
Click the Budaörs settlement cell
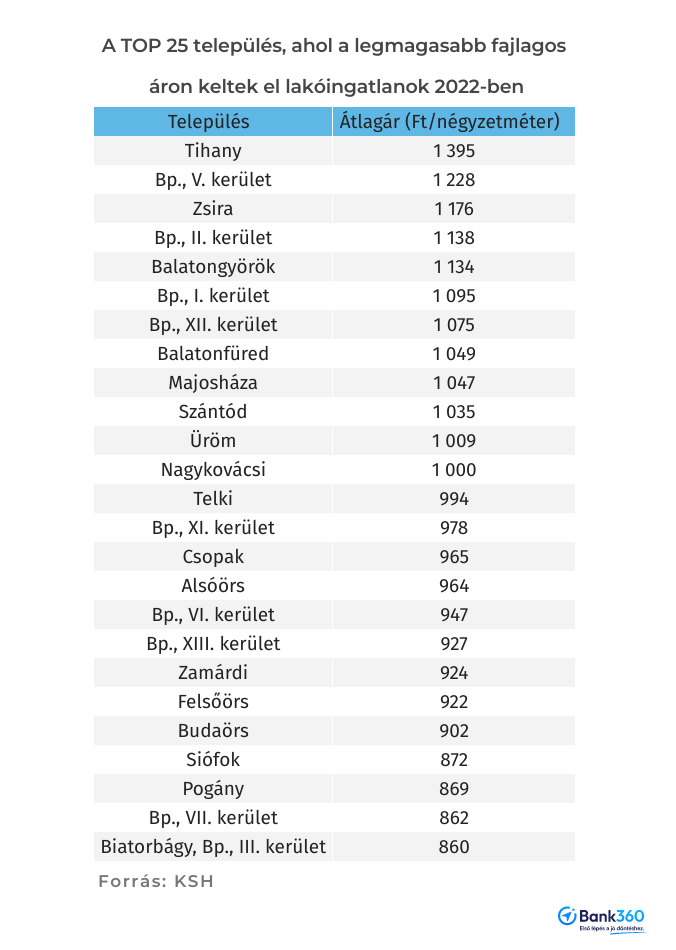coord(213,731)
